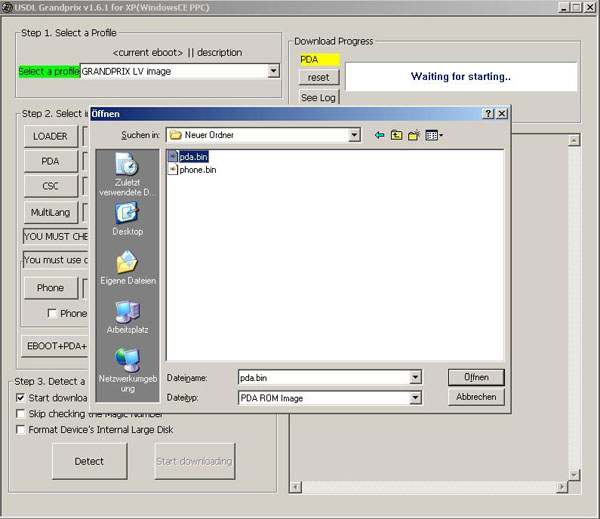The height and width of the screenshot is (519, 600).
Task: Open Netzwerkumgebung in the places sidebar
Action: click(x=127, y=367)
